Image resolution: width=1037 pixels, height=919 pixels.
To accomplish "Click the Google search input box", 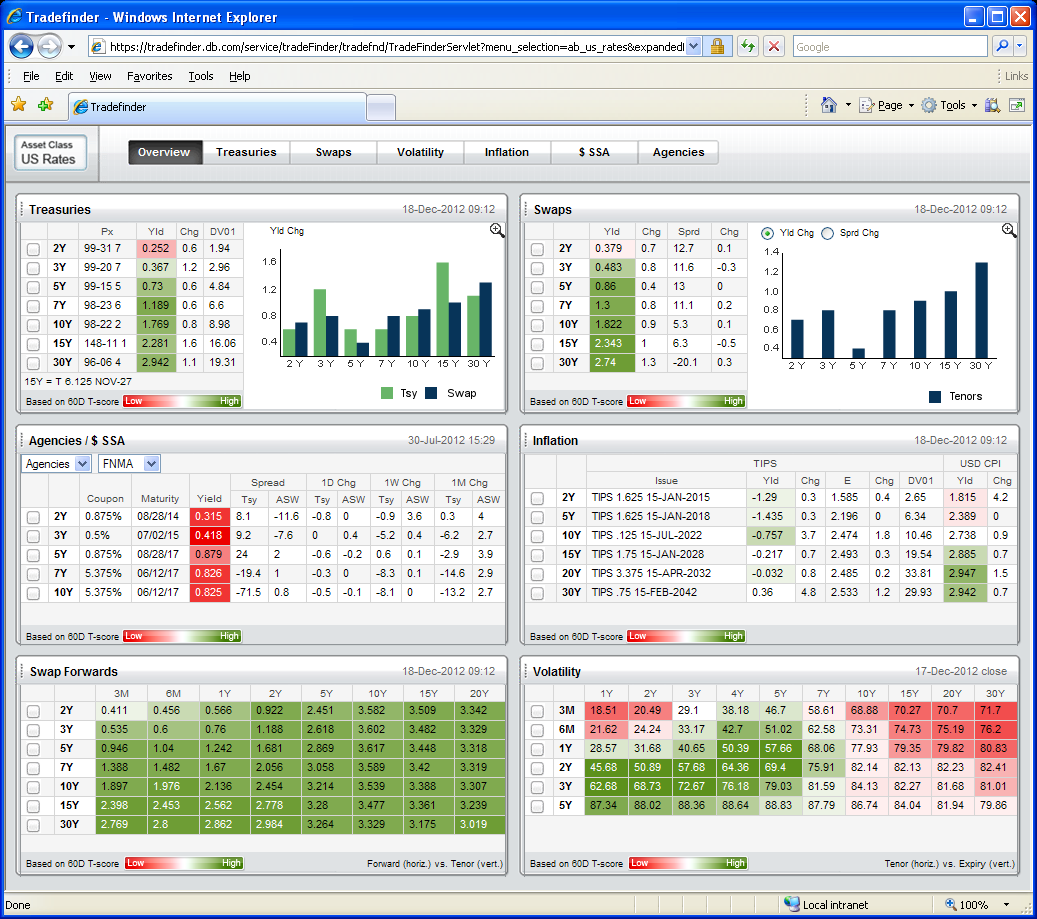I will [889, 47].
